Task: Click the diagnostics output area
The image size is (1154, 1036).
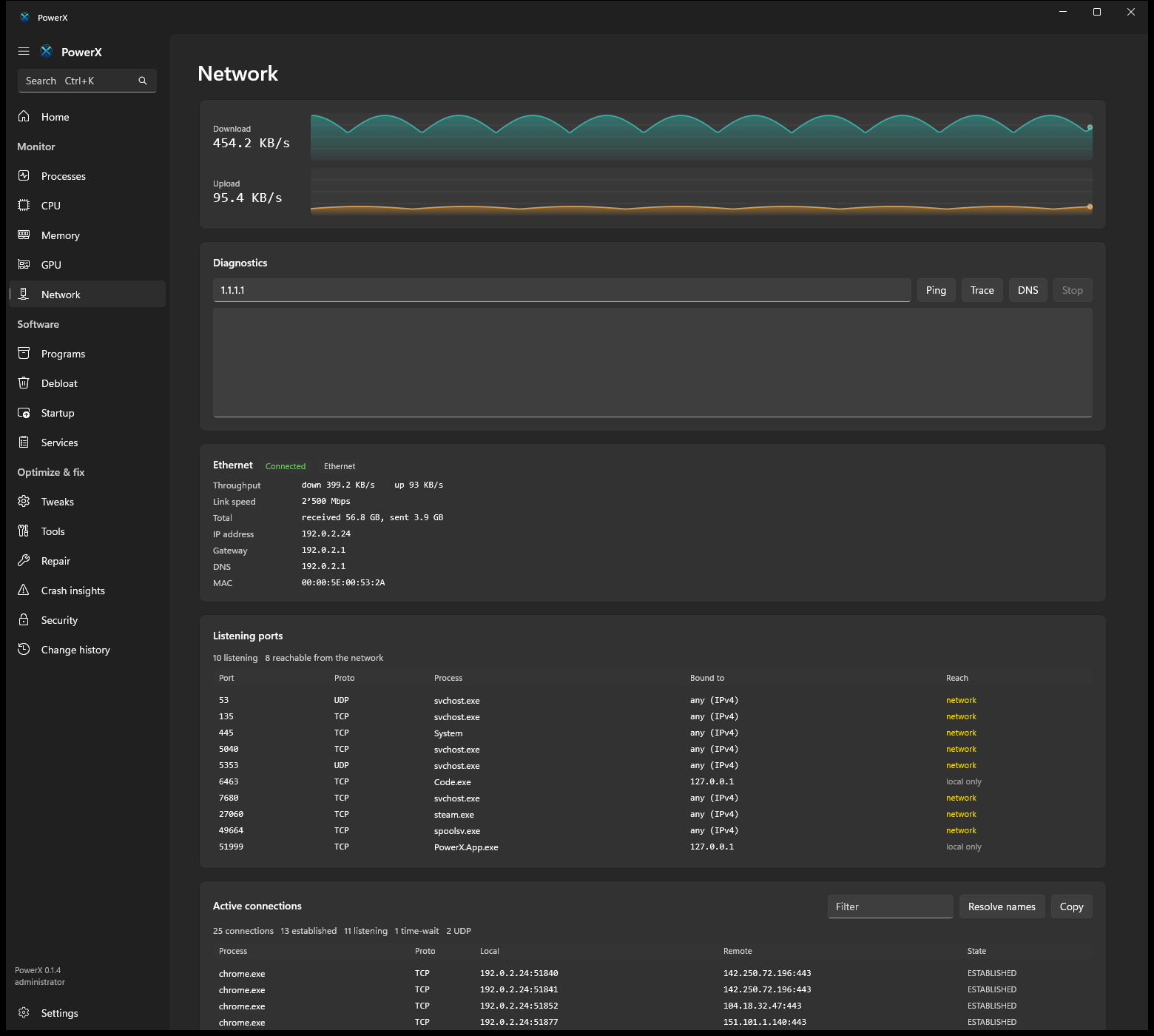Action: 652,363
